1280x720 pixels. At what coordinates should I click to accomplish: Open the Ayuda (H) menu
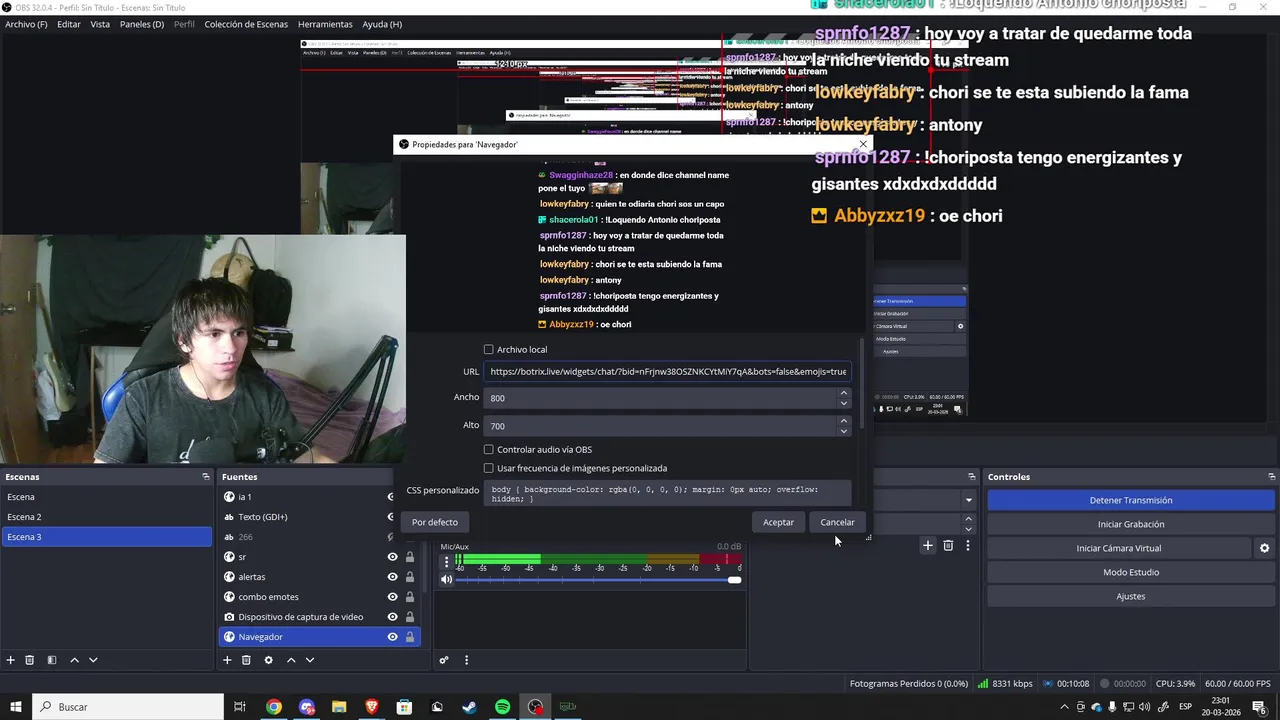[382, 24]
